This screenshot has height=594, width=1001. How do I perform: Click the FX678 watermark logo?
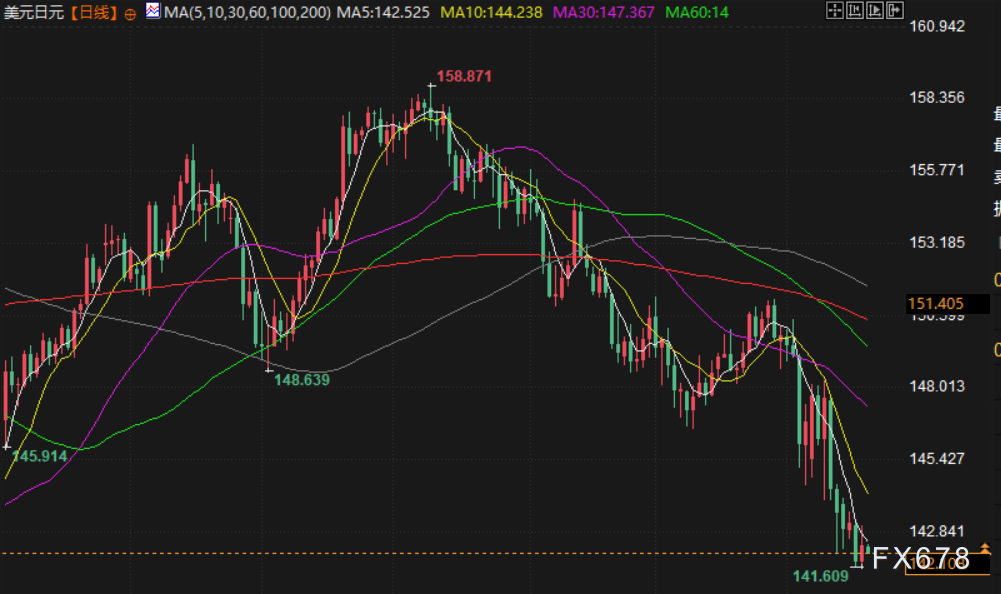920,558
